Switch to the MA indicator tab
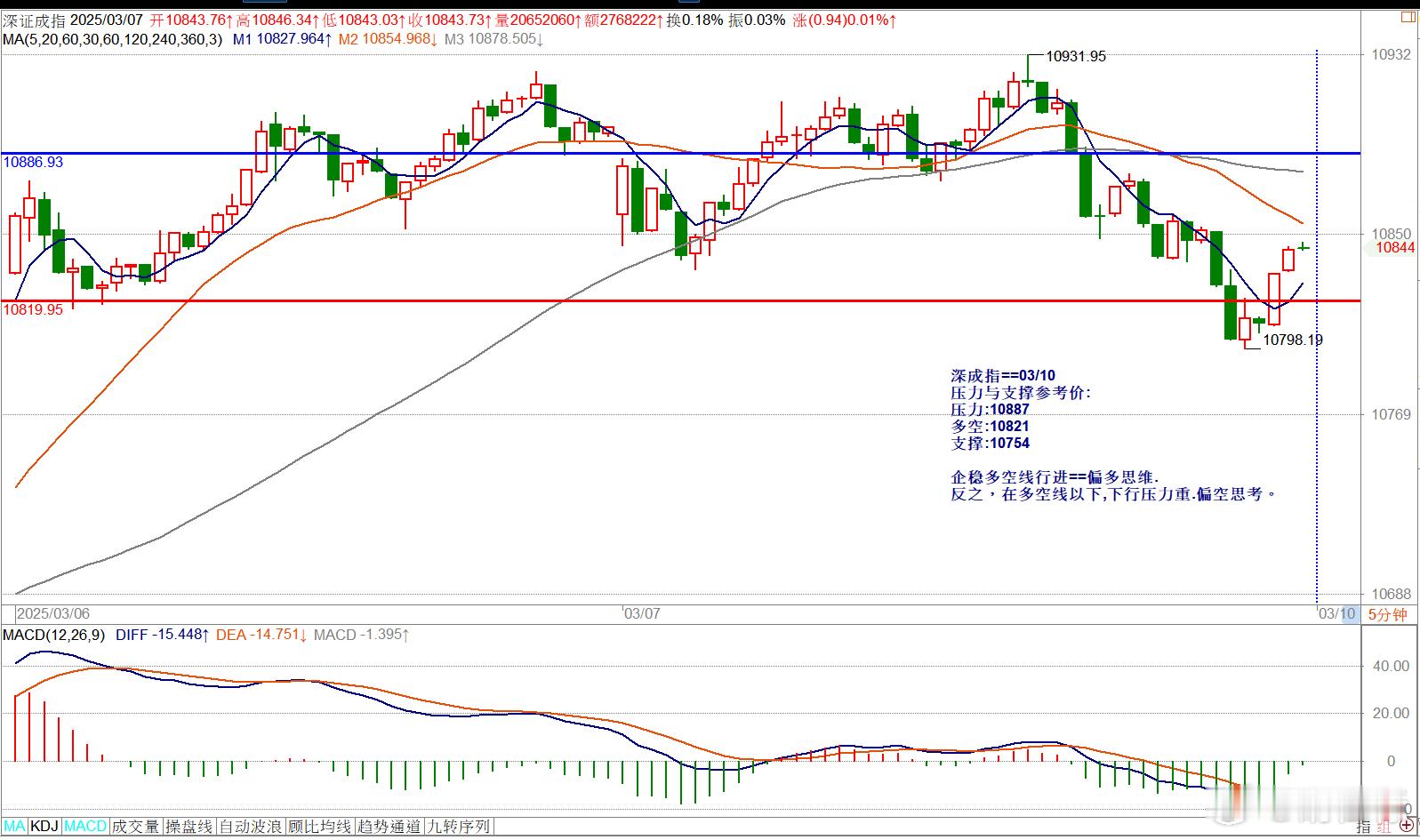Screen dimensions: 1420x840 (x=14, y=826)
